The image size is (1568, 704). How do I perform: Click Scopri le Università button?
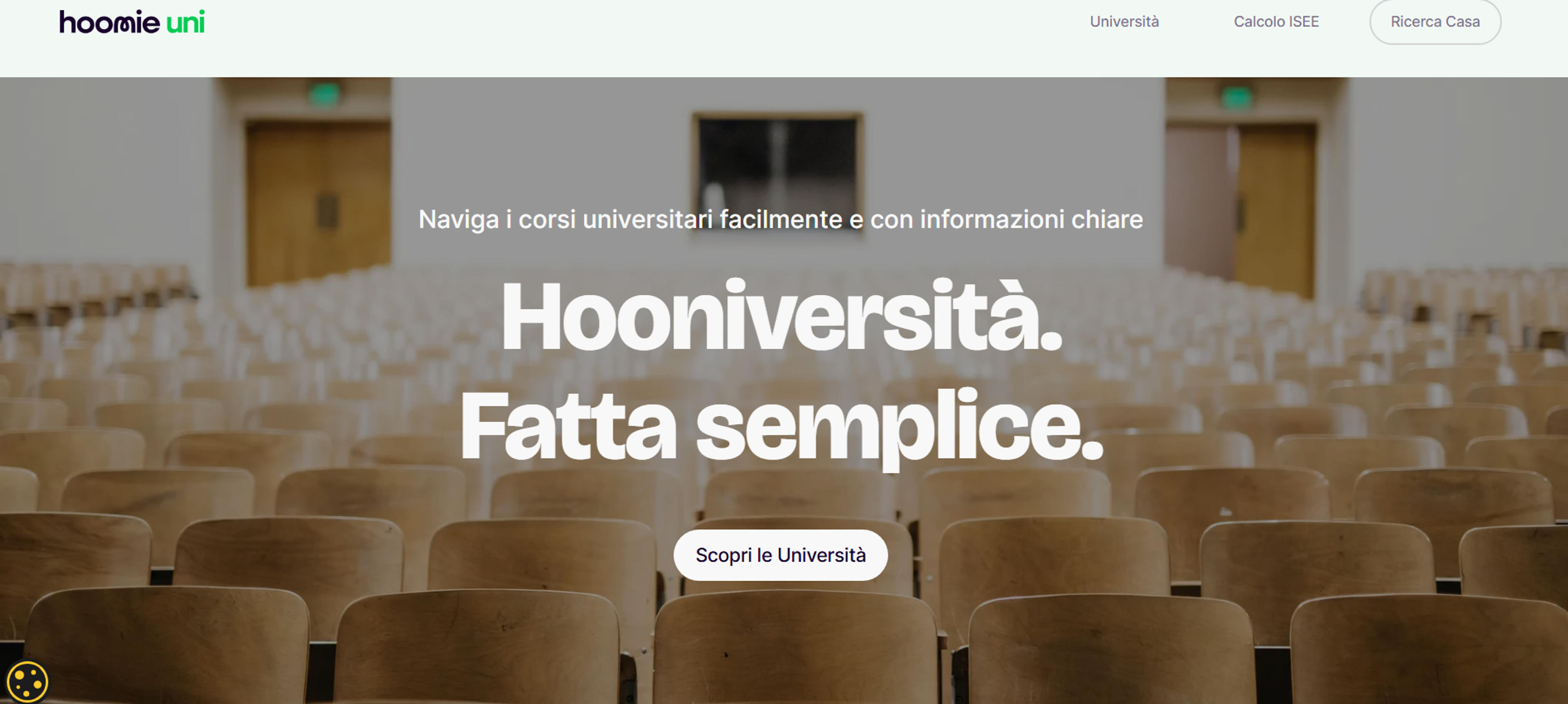pyautogui.click(x=780, y=555)
